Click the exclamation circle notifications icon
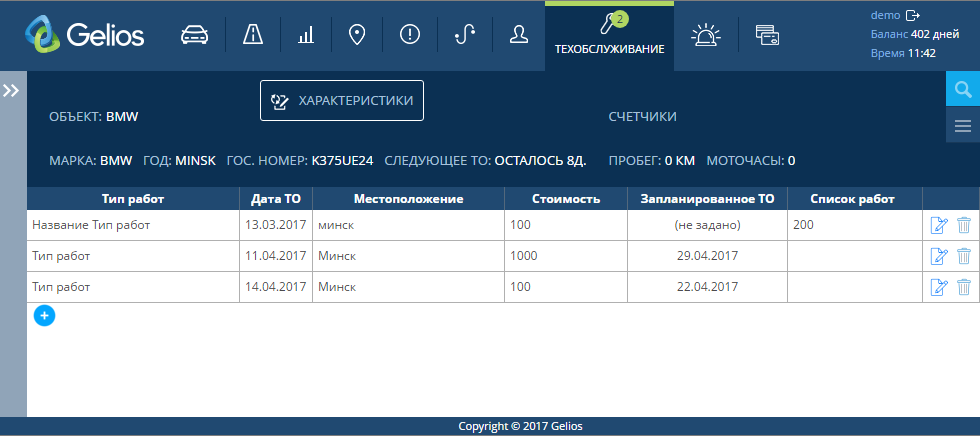 point(410,35)
